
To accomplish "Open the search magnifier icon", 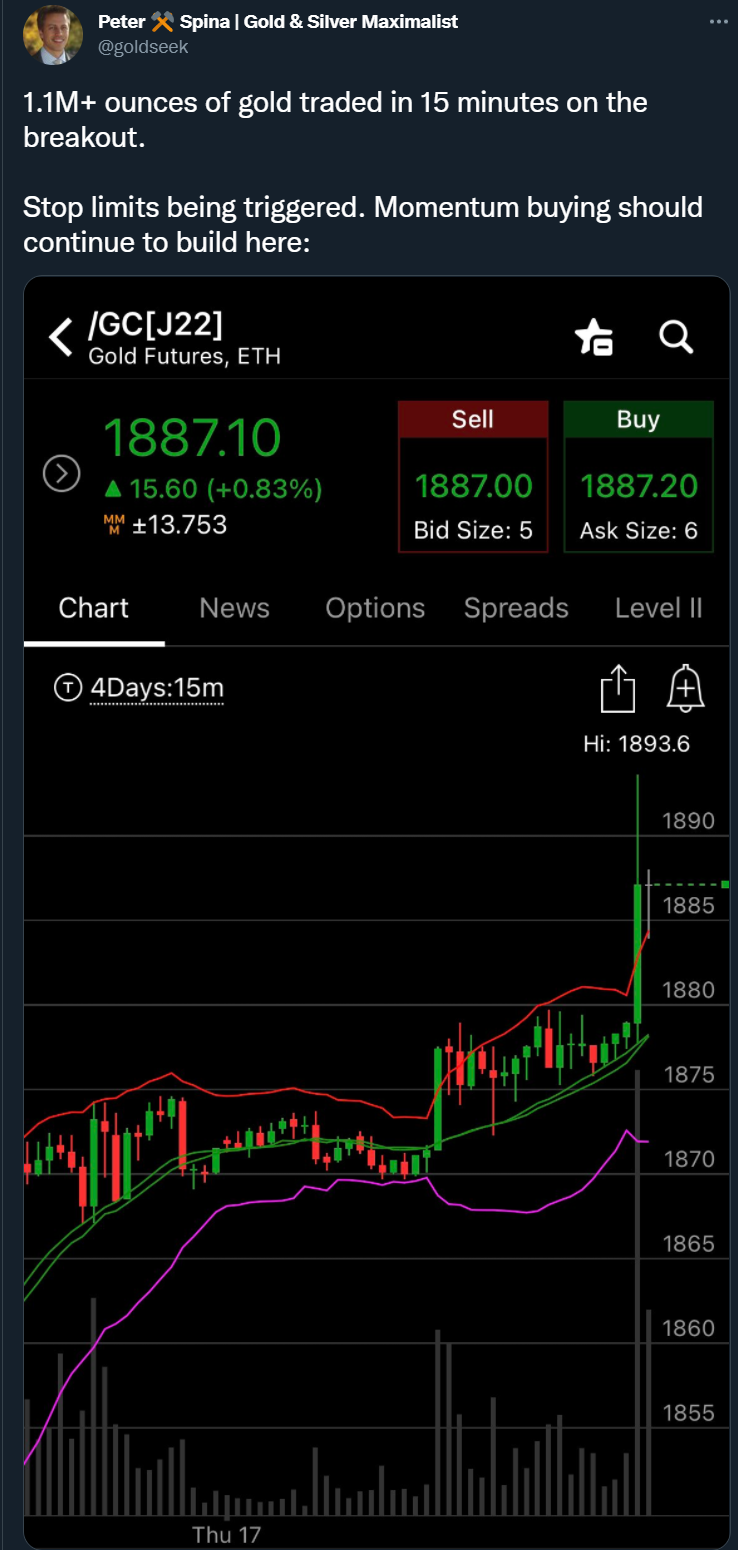I will 676,338.
